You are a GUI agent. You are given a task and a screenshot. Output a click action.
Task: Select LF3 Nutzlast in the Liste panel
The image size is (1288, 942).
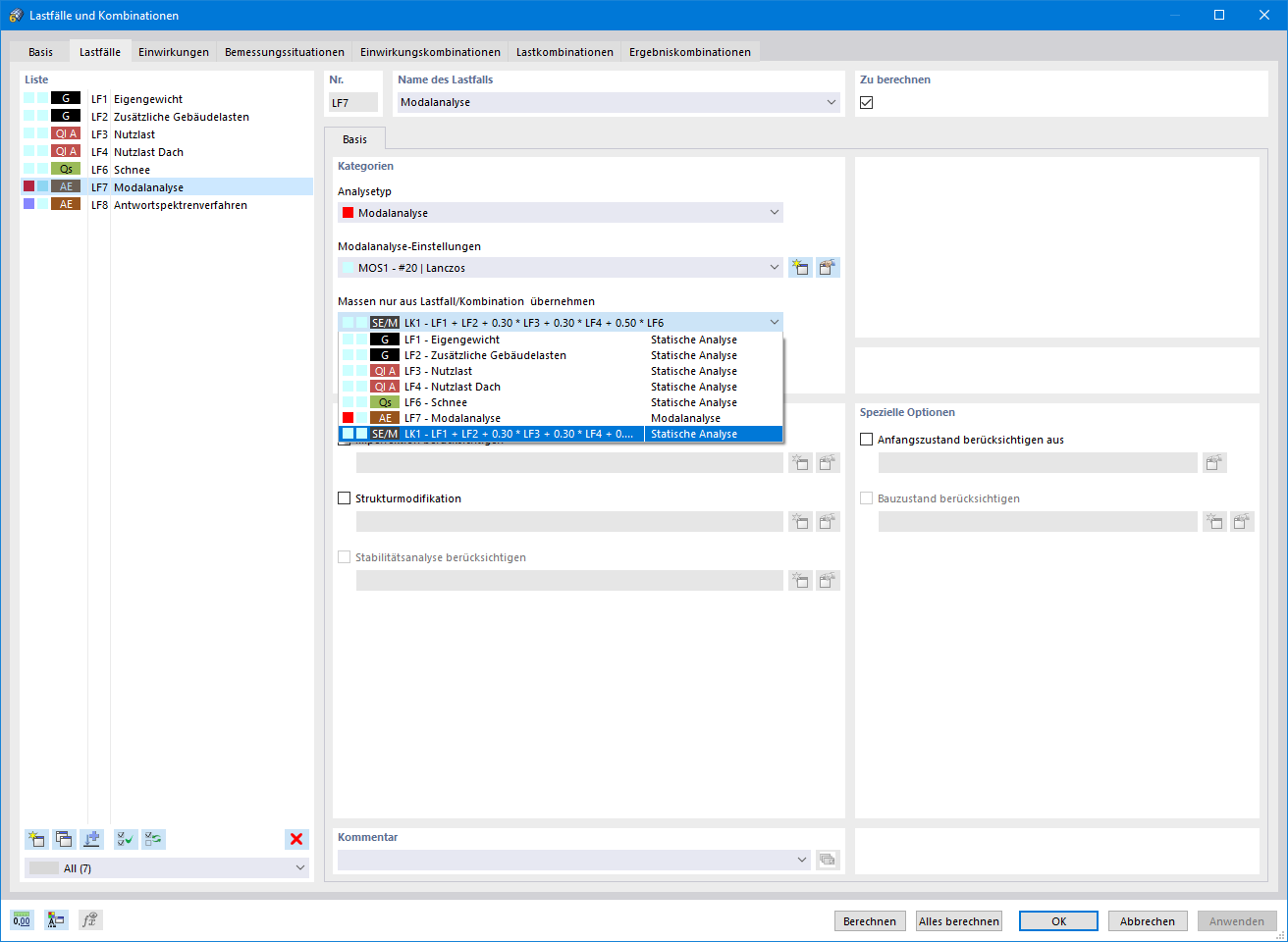click(x=167, y=133)
